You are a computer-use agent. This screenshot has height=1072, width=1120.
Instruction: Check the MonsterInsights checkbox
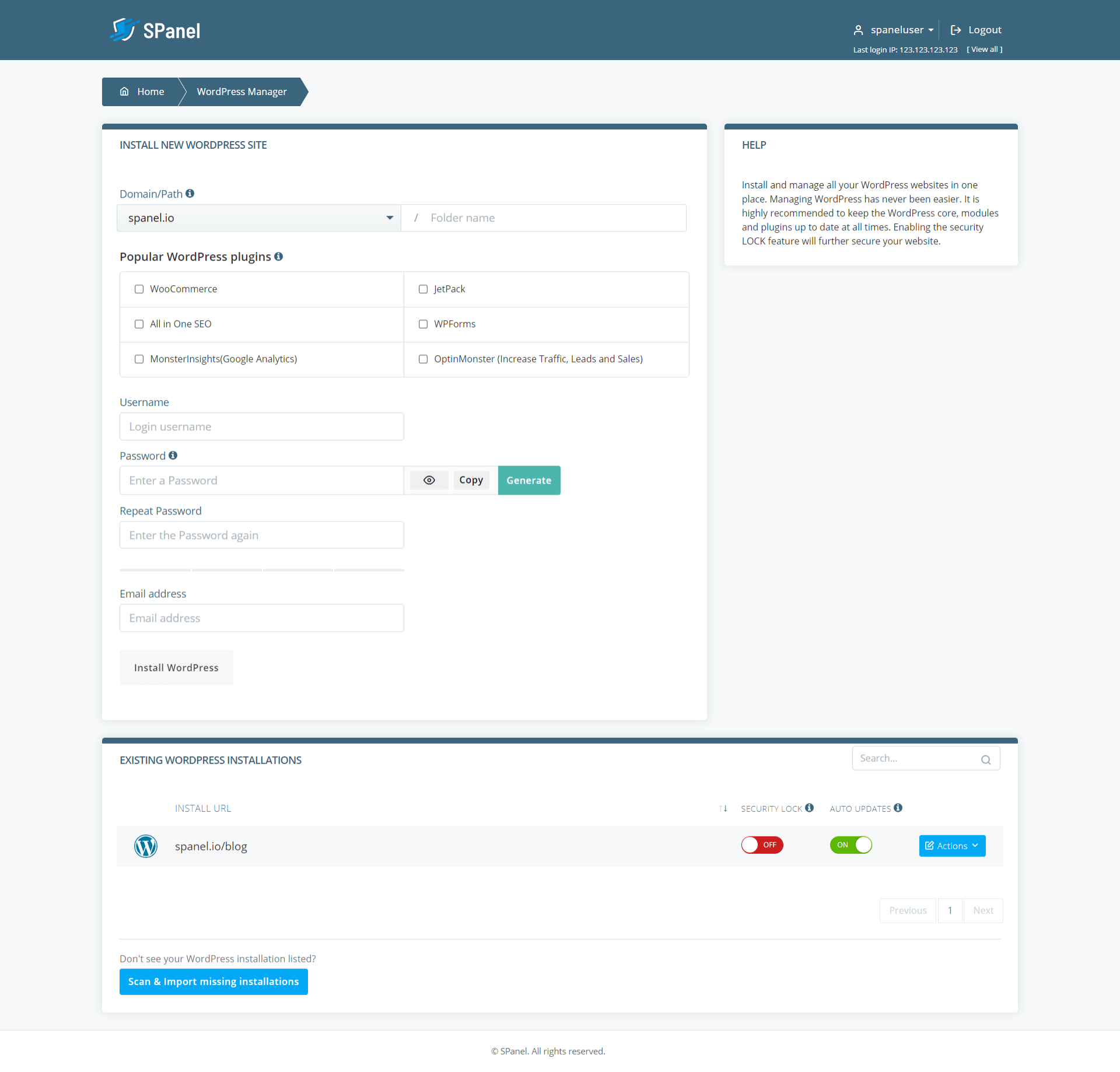pyautogui.click(x=139, y=359)
